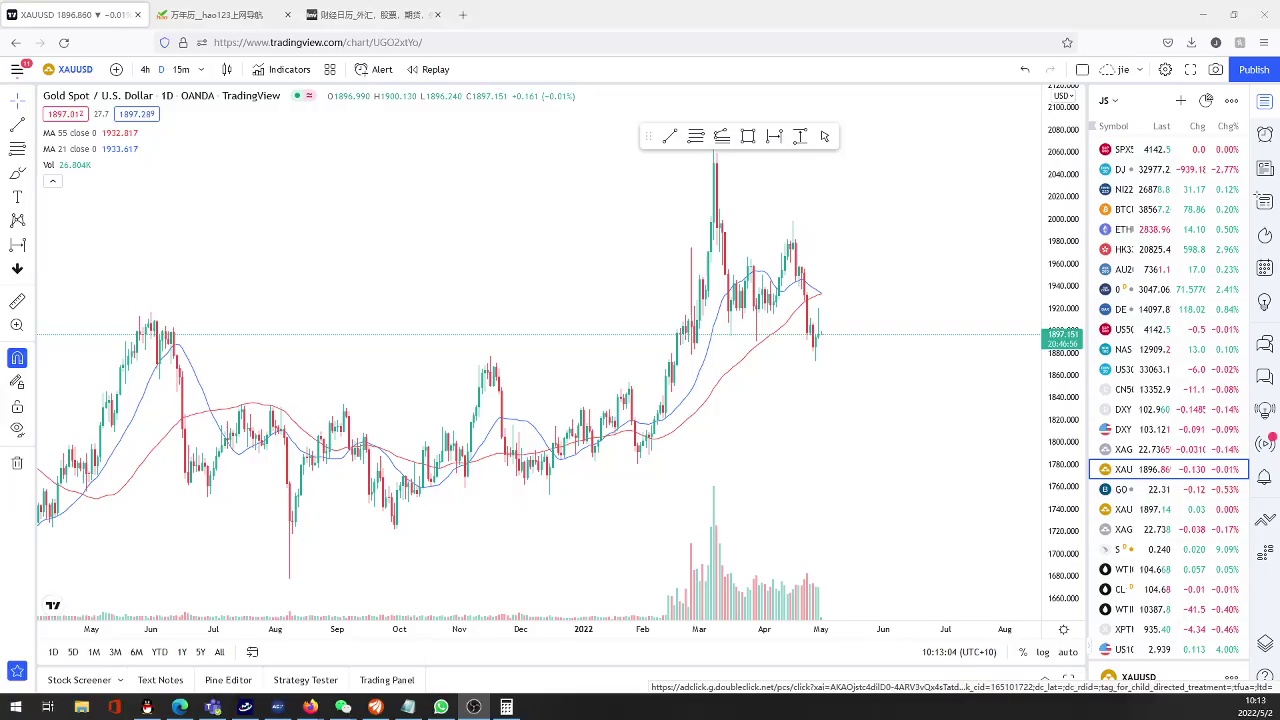Toggle the favorites star drawing toolbar
1280x720 pixels.
coord(17,671)
